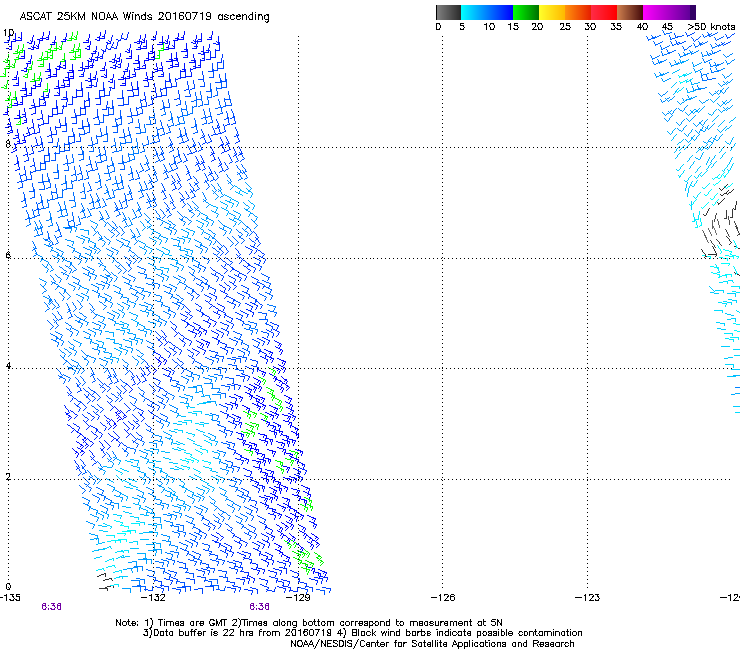The width and height of the screenshot is (740, 650).
Task: Click the longitude label '-129'
Action: click(x=298, y=598)
